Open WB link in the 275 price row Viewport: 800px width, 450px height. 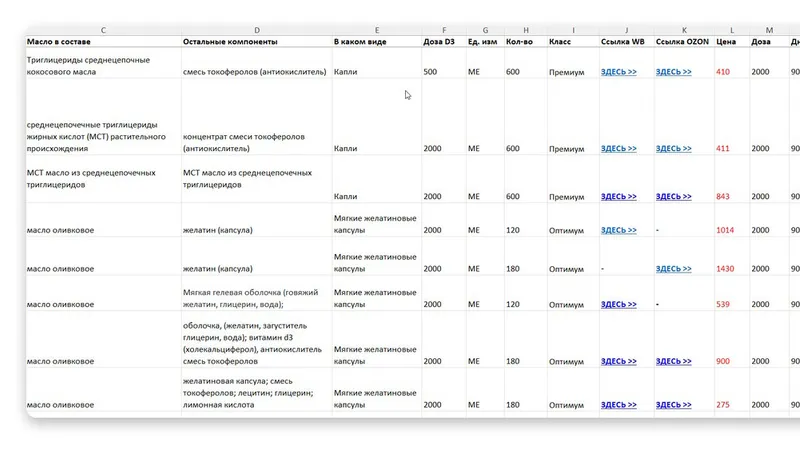pos(618,405)
